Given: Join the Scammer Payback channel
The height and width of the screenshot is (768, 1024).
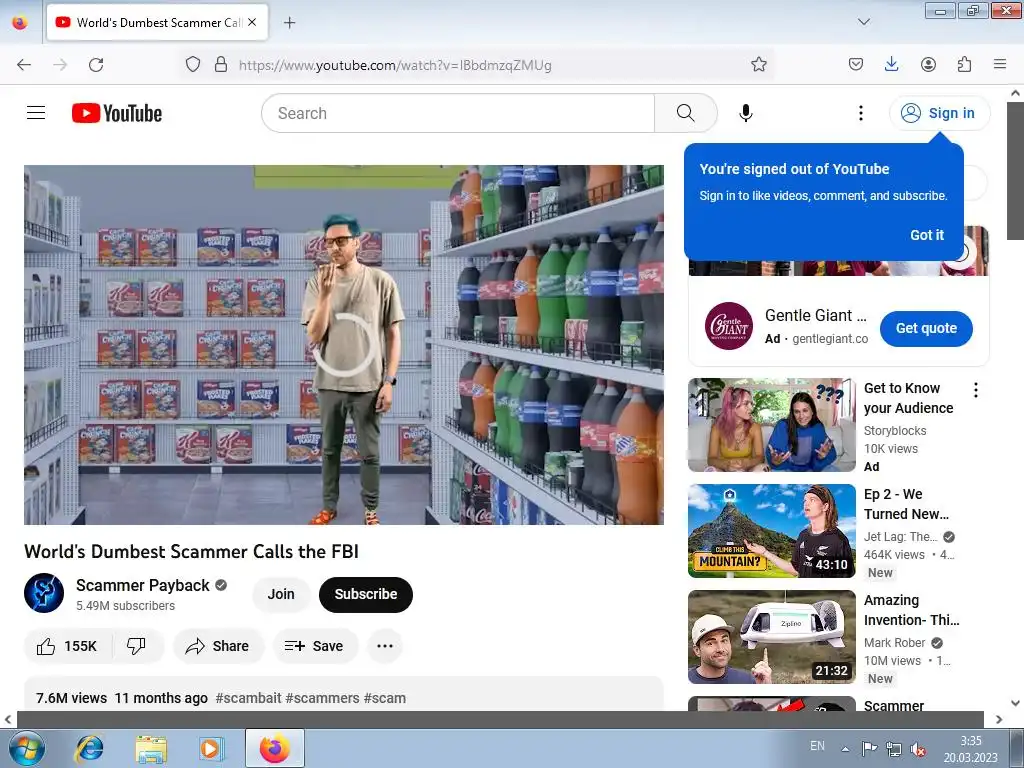Looking at the screenshot, I should (x=281, y=594).
